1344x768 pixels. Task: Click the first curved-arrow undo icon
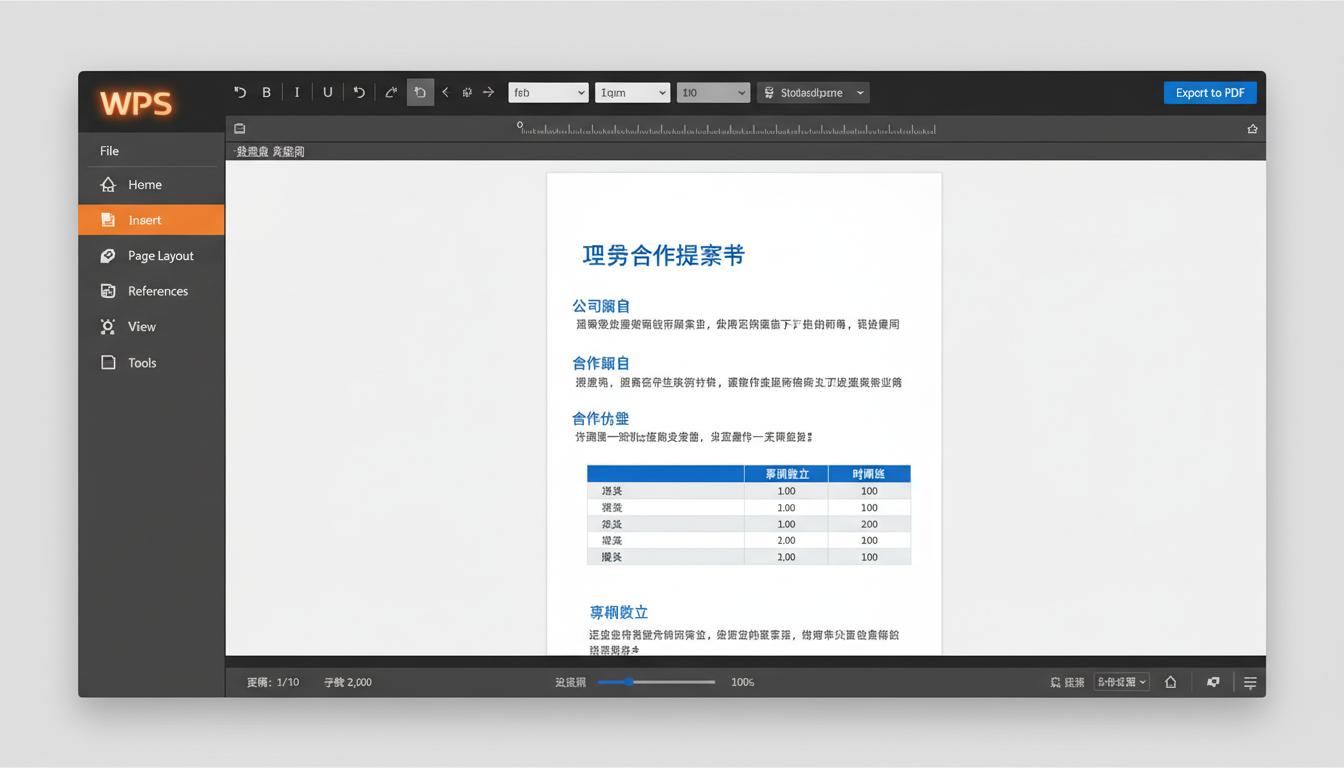[x=240, y=92]
